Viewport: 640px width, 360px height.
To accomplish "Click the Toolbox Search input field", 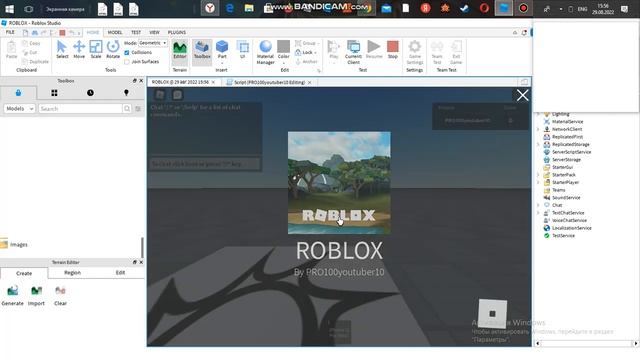I will [80, 109].
